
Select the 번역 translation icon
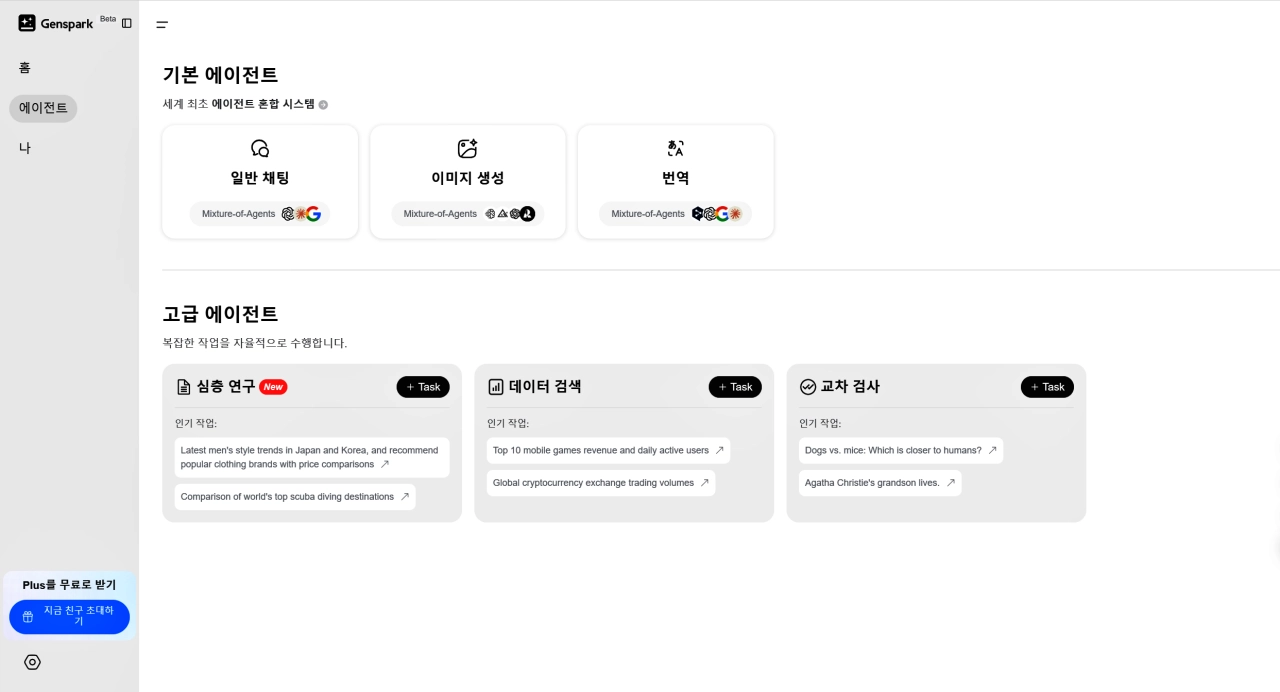(675, 147)
